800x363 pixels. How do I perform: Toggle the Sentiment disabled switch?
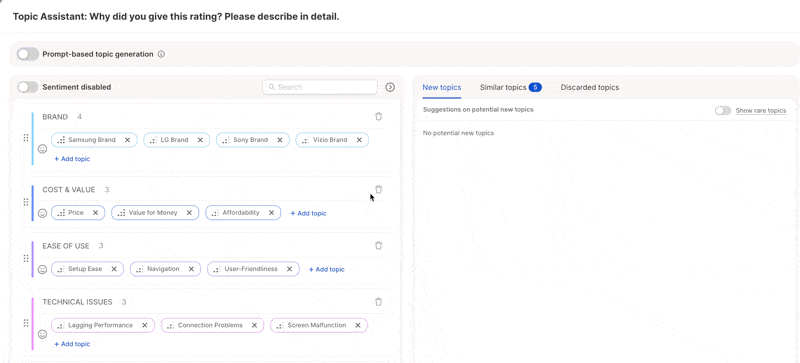pyautogui.click(x=28, y=87)
